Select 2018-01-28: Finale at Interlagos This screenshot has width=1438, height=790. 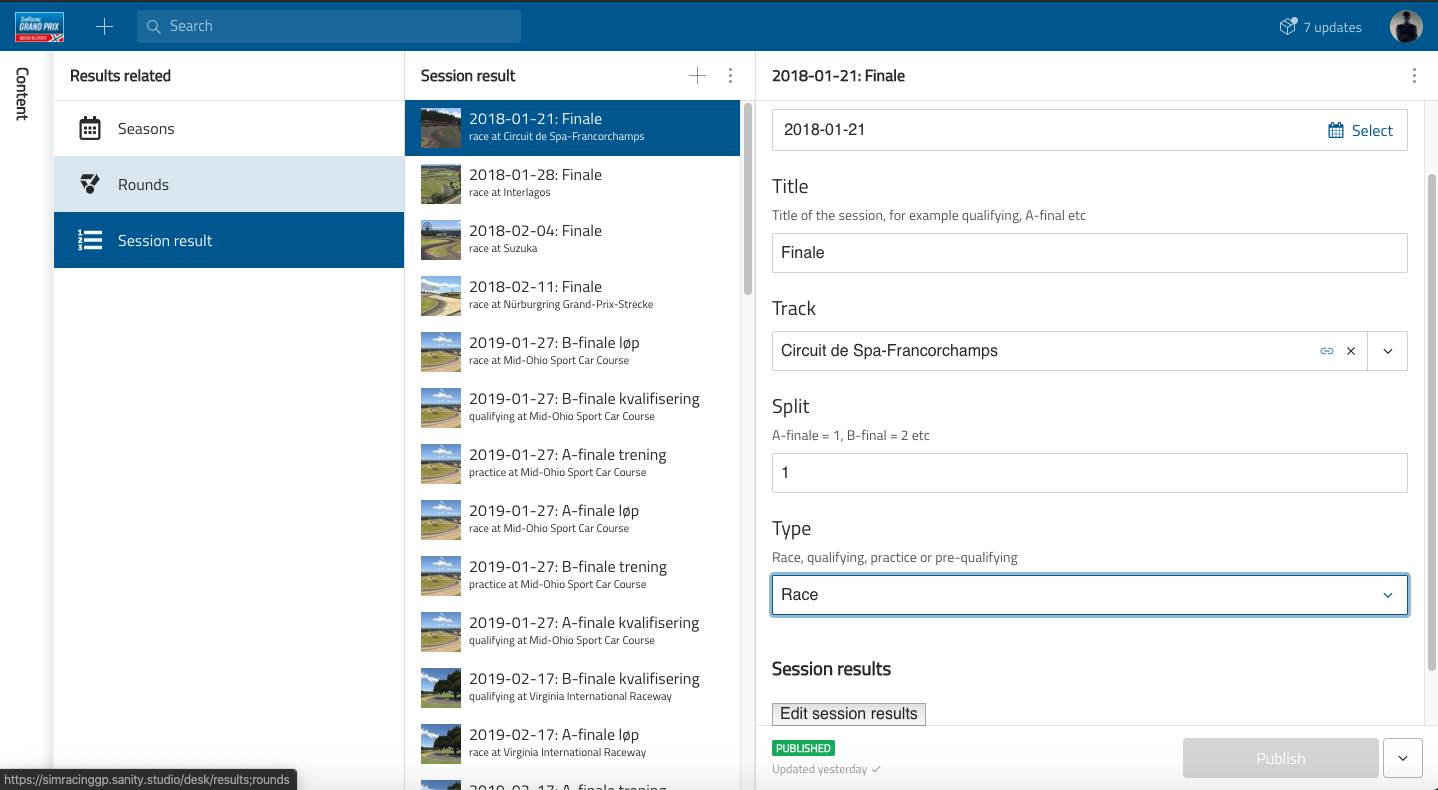click(x=572, y=183)
